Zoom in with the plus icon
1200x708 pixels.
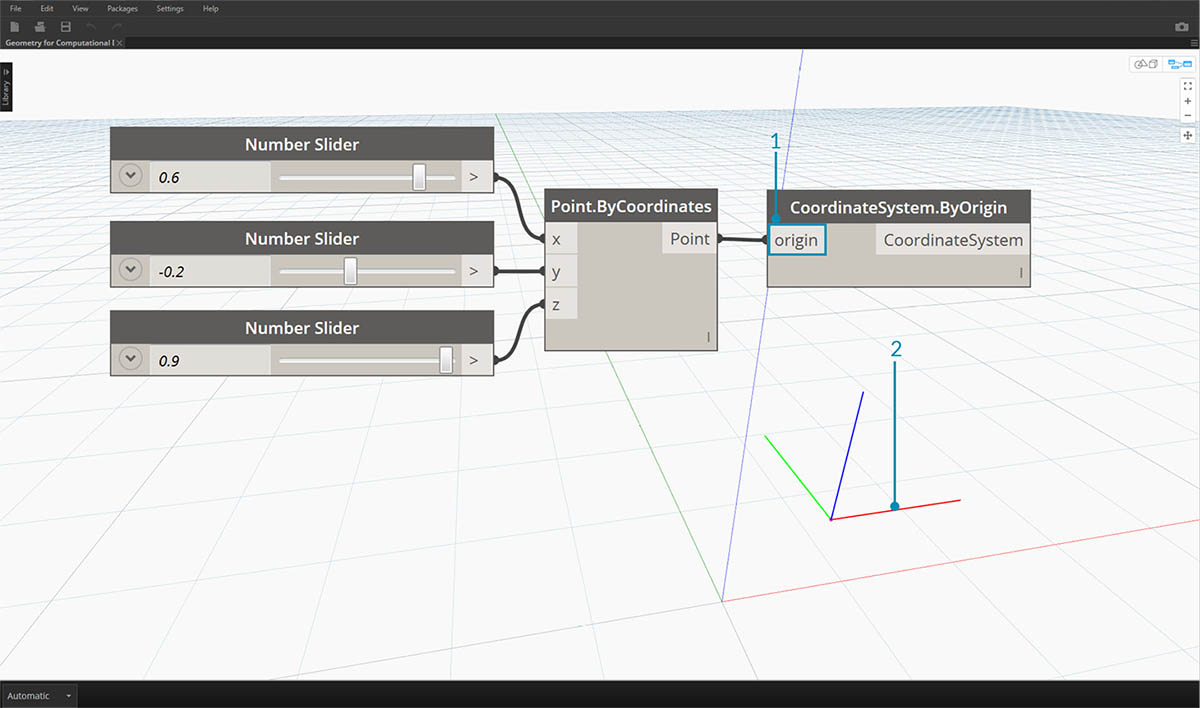[1188, 100]
